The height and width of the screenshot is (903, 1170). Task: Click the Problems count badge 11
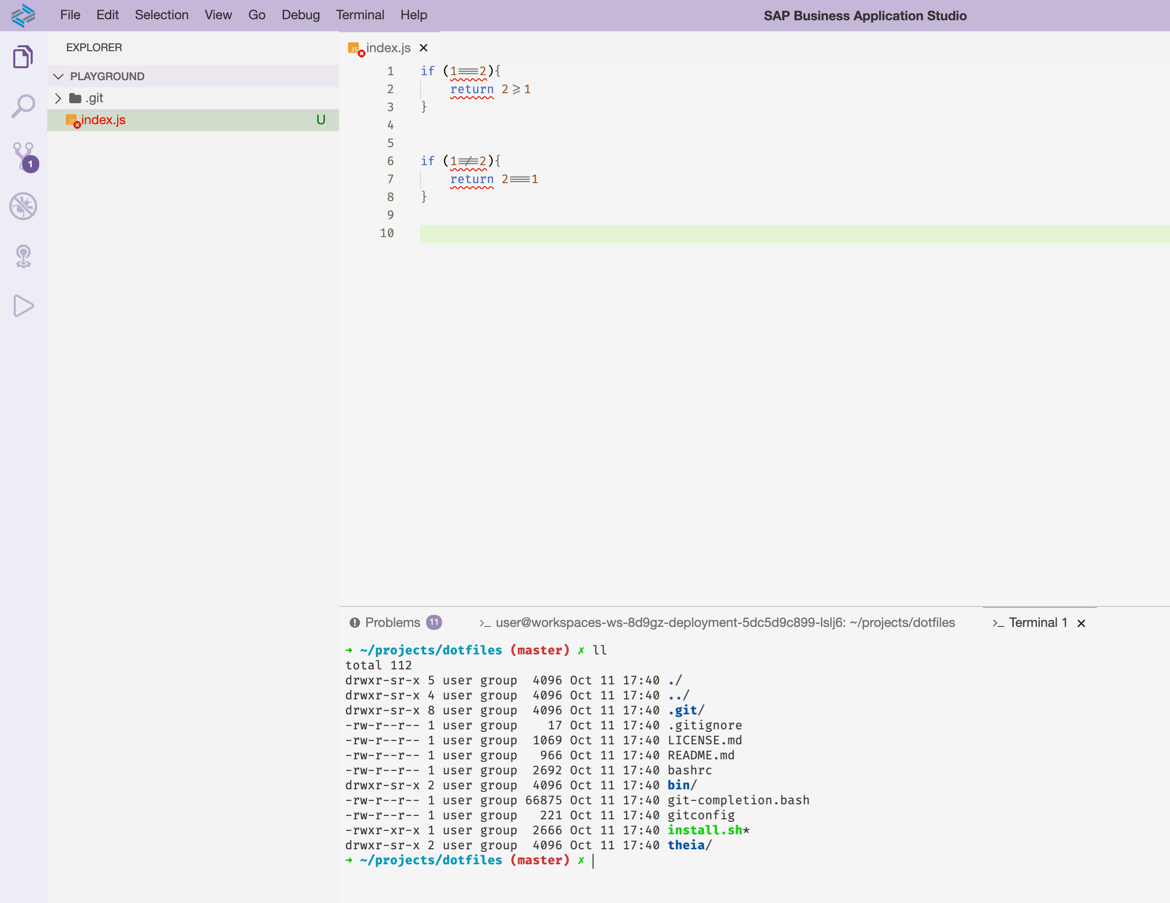point(434,622)
